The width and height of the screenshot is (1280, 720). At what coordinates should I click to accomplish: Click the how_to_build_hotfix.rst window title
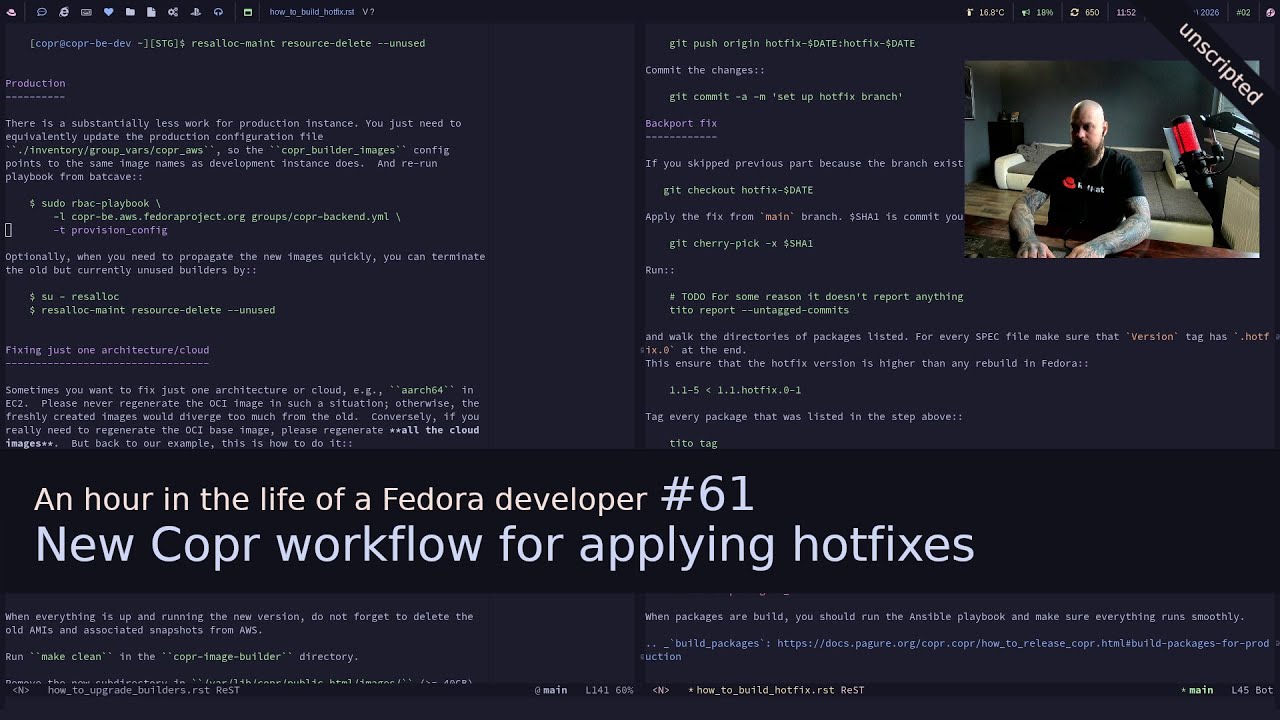312,12
